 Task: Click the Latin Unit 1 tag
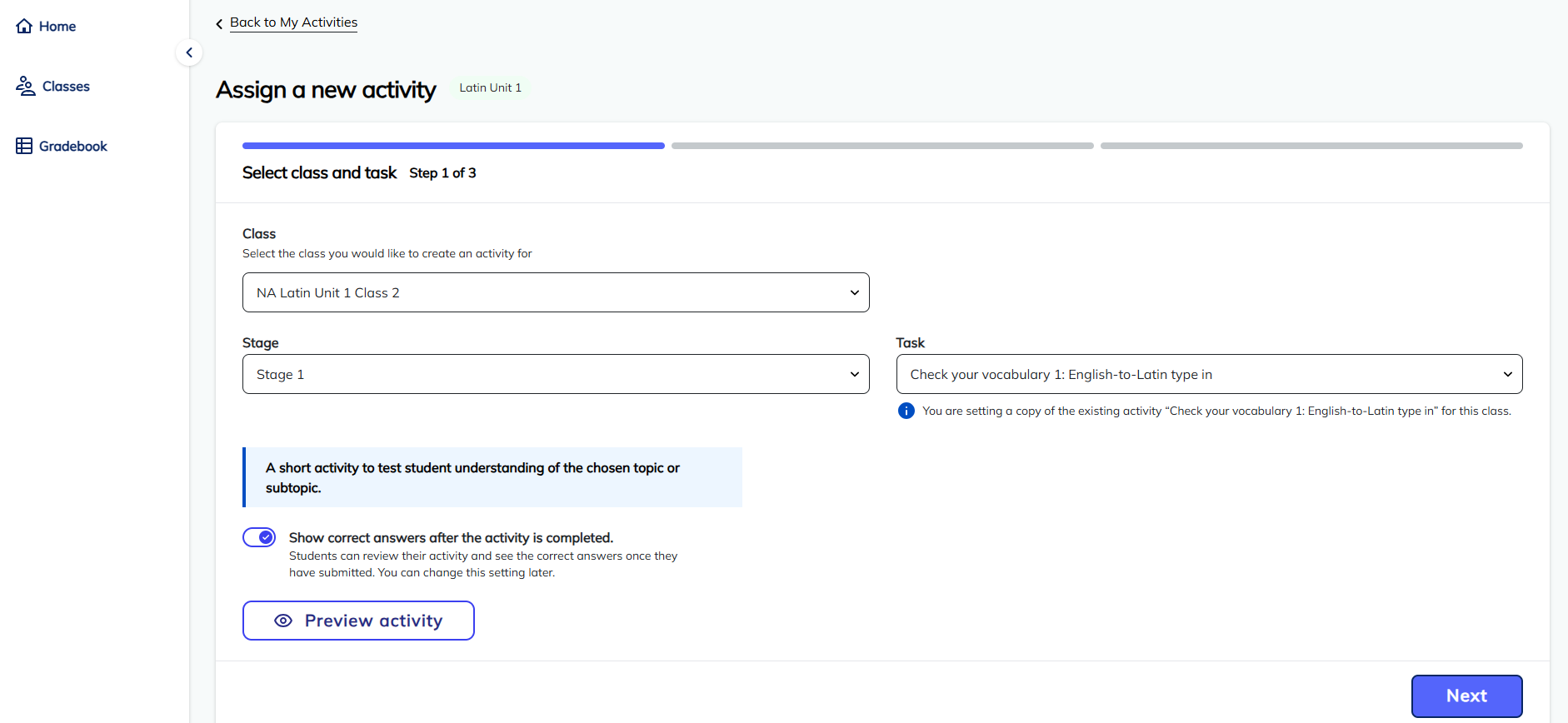pos(490,87)
